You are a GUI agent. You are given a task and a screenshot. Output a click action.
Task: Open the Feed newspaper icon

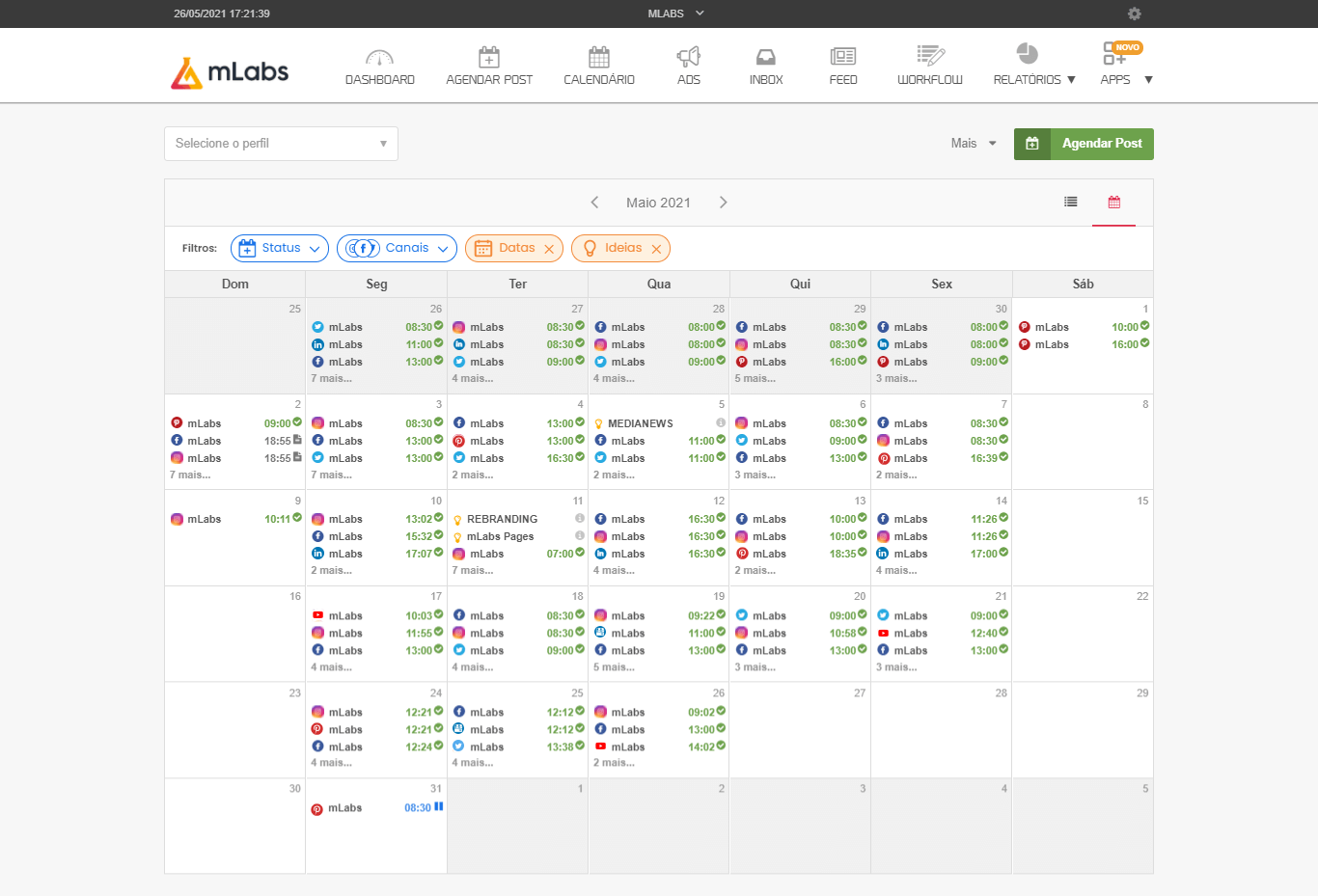(843, 57)
